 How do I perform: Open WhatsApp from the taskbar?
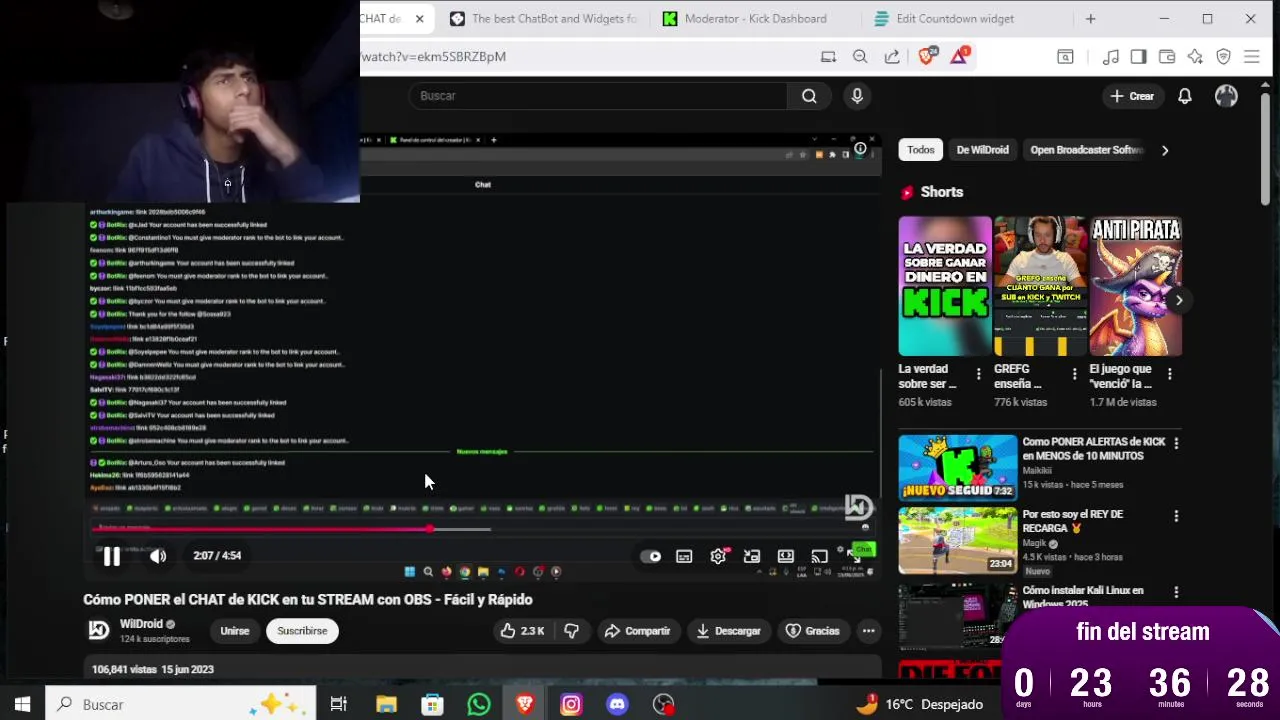pos(479,704)
